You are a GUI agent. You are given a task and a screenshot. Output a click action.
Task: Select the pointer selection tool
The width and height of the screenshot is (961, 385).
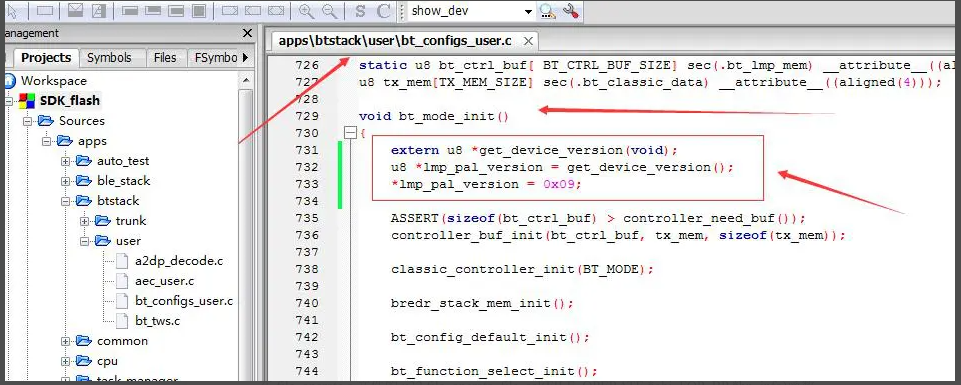12,10
